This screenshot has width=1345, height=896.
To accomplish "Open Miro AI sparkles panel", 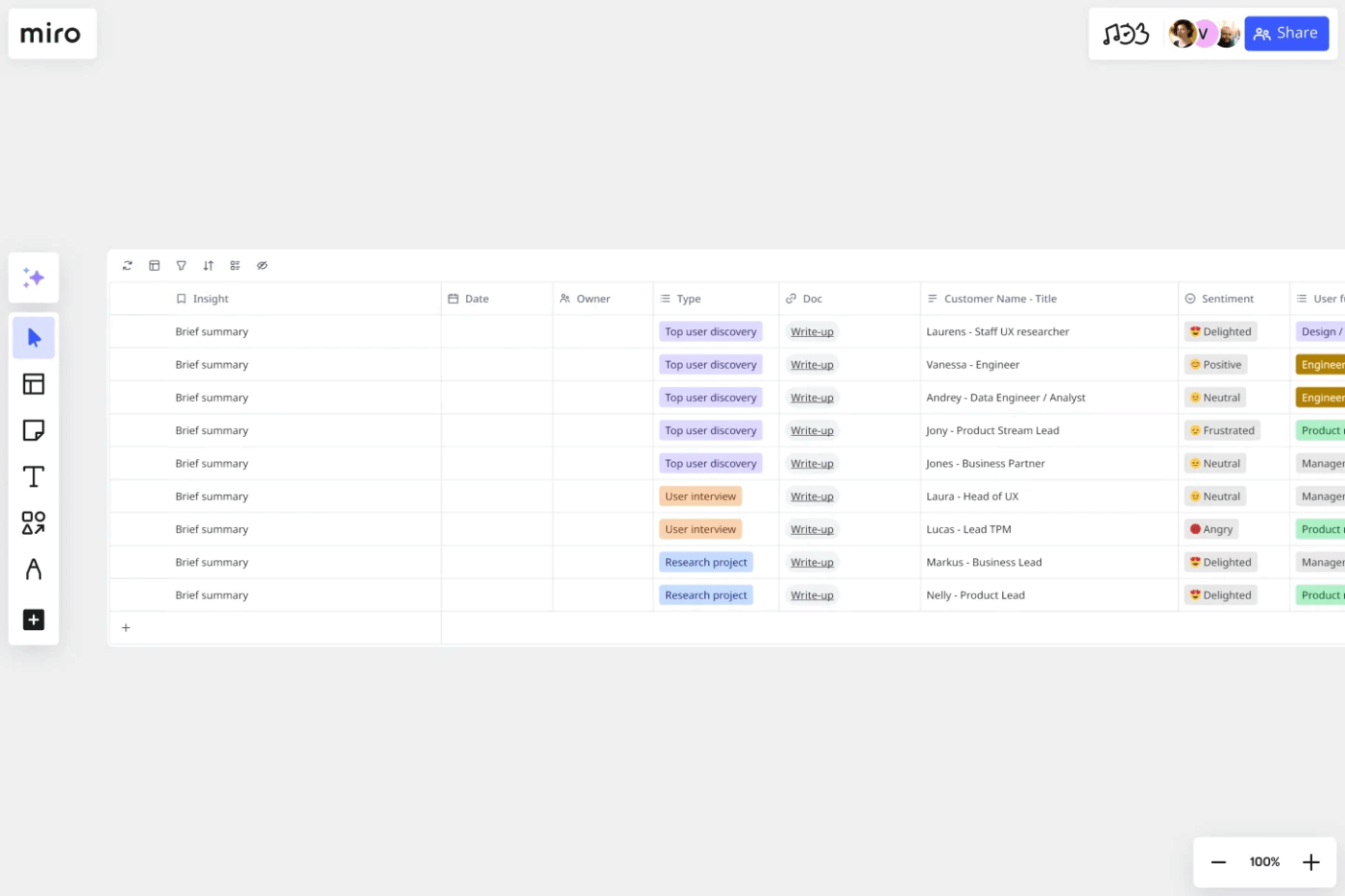I will click(33, 278).
